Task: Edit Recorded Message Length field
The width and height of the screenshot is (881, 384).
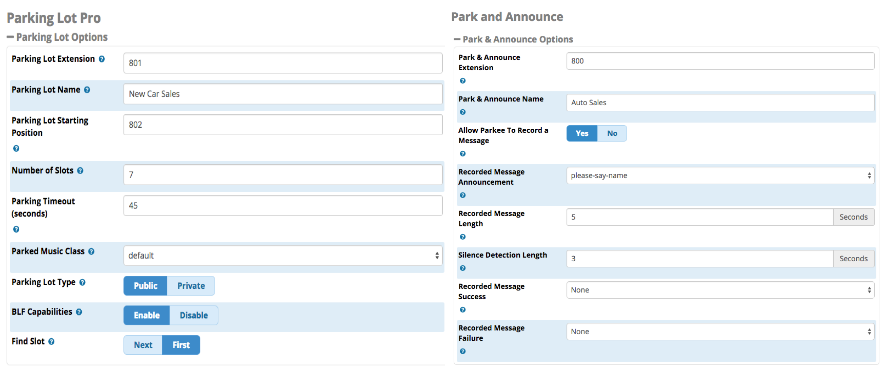Action: 700,217
